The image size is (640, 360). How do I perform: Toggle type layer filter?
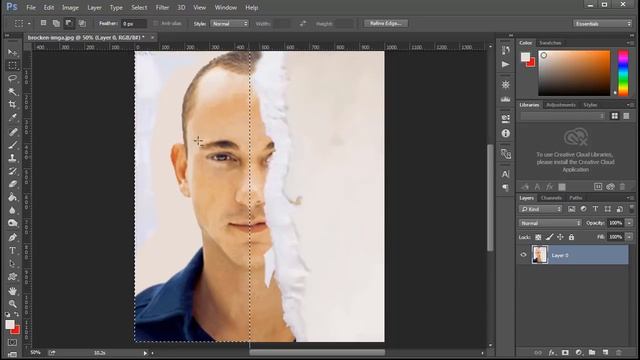(x=596, y=209)
